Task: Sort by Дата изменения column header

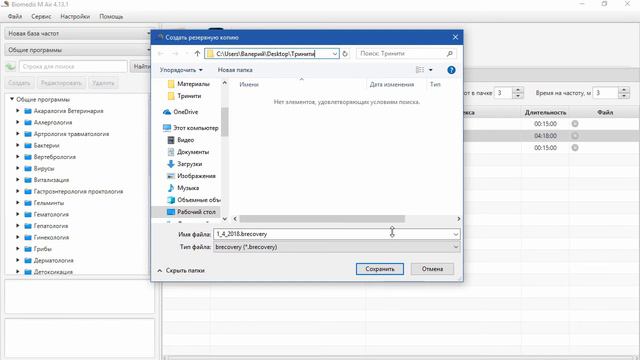Action: point(392,84)
